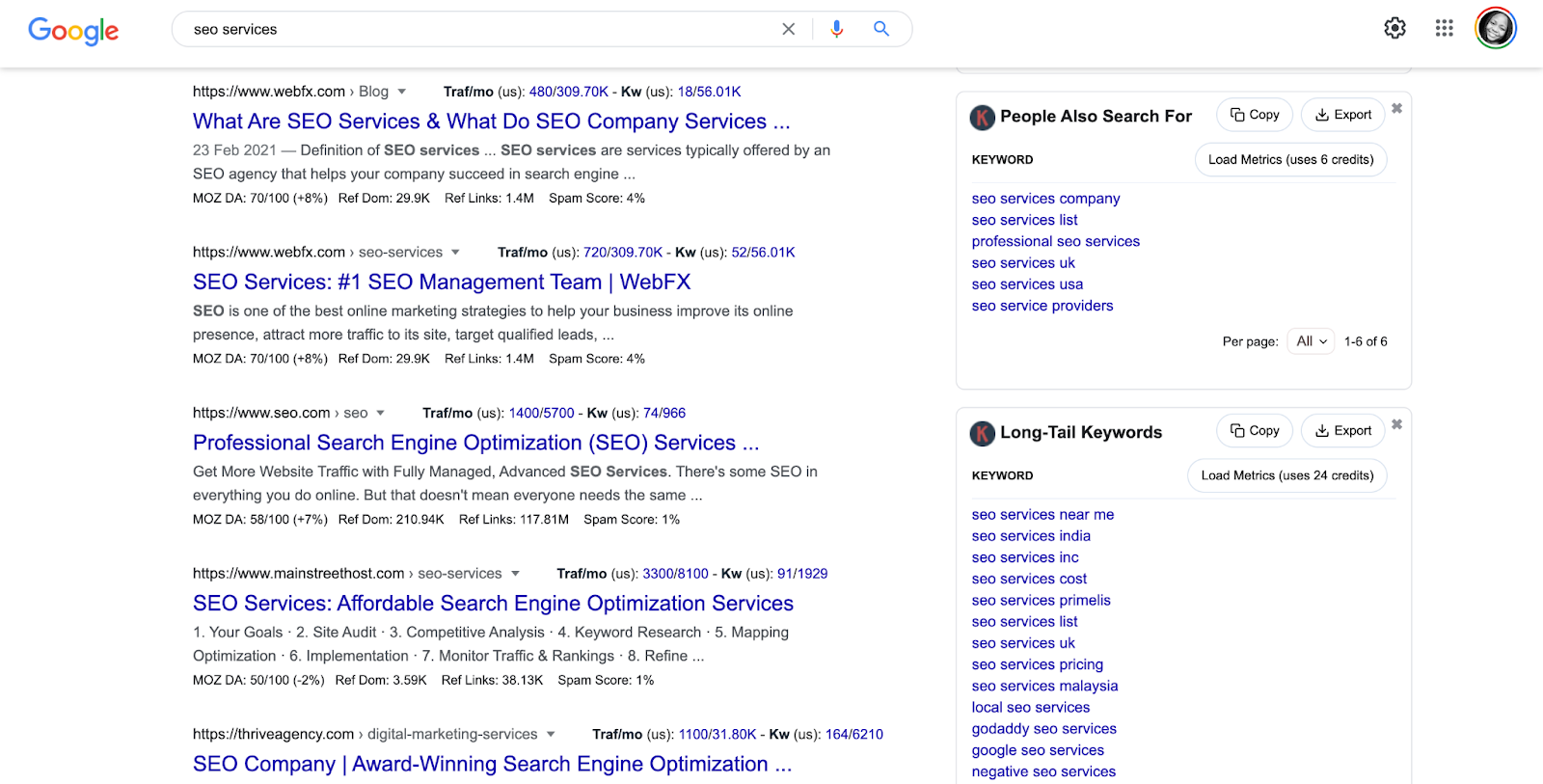Open the 74/966 keyword link
1543x784 pixels.
pyautogui.click(x=664, y=413)
